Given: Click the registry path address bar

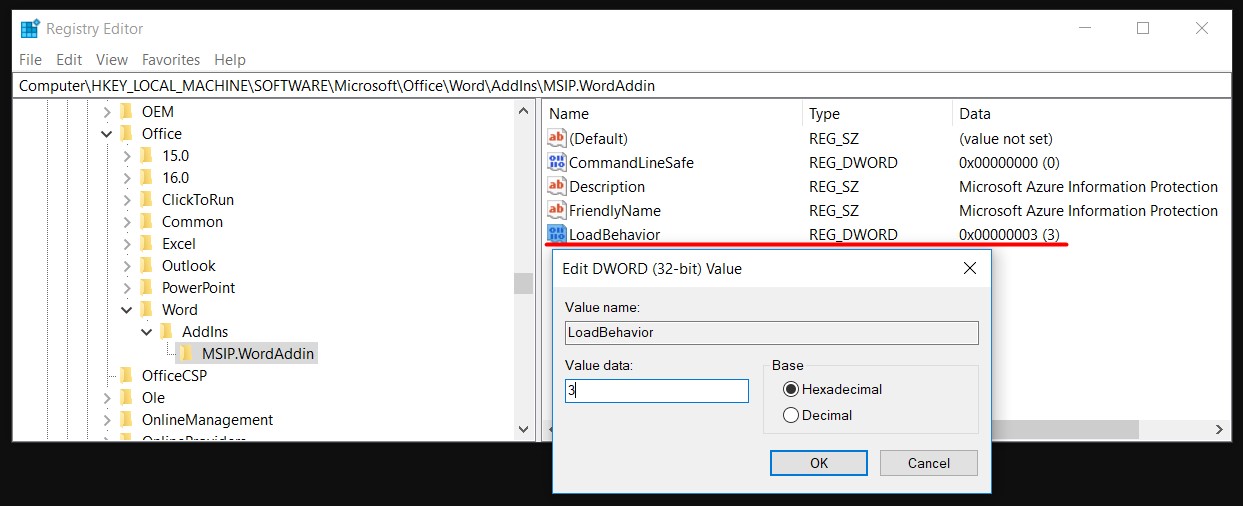Looking at the screenshot, I should [624, 86].
